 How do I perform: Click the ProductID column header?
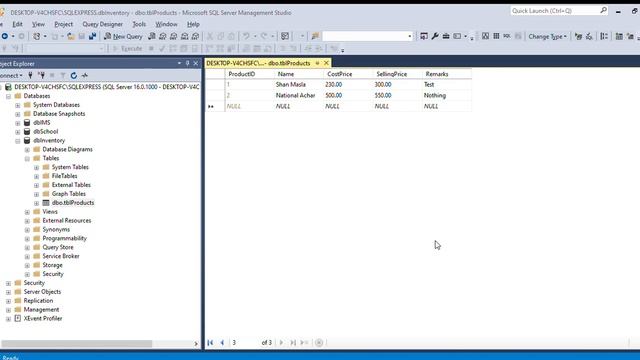coord(250,74)
